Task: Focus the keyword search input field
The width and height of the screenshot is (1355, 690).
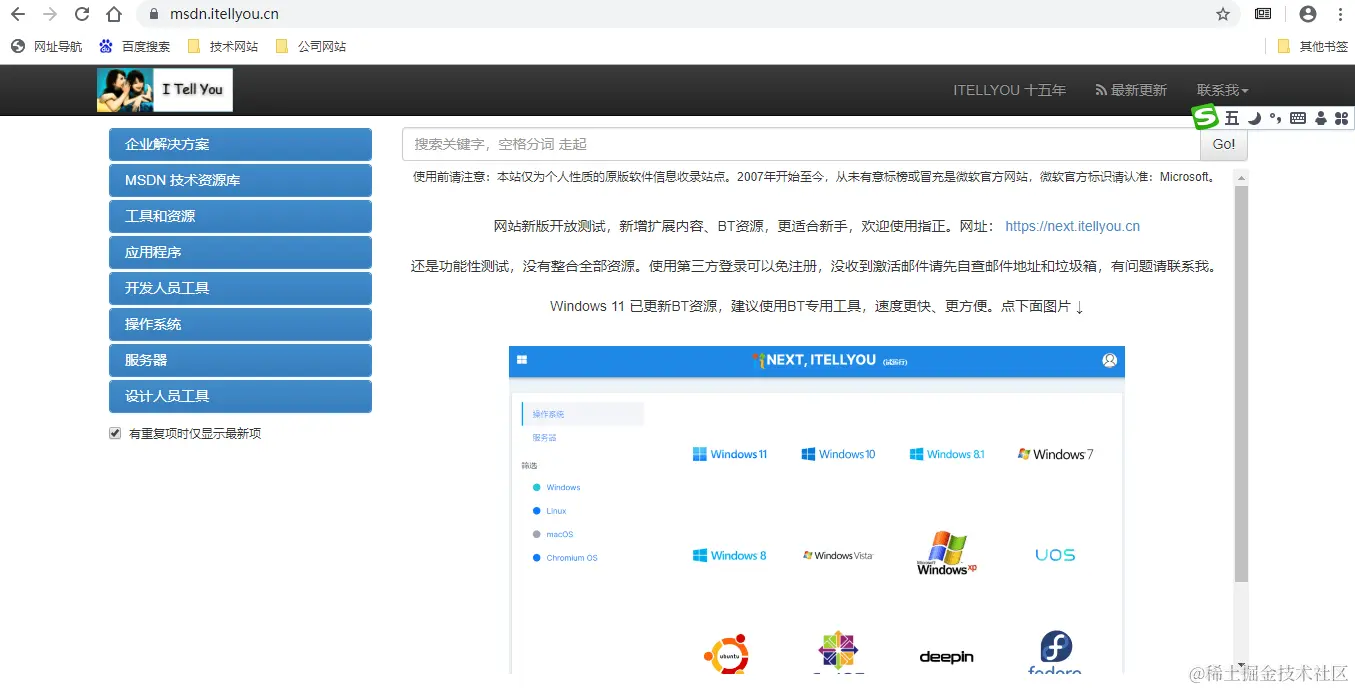Action: point(801,144)
